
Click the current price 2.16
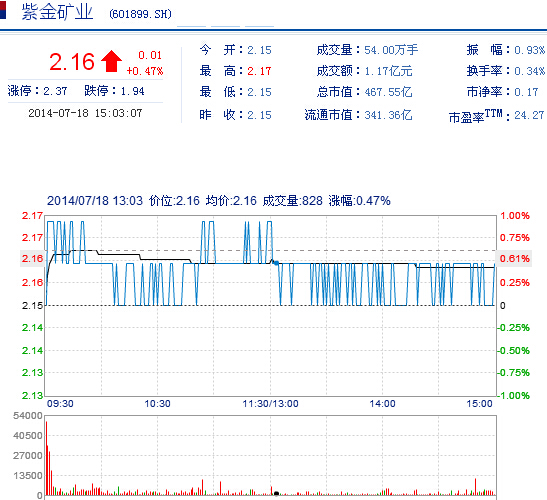[x=72, y=62]
